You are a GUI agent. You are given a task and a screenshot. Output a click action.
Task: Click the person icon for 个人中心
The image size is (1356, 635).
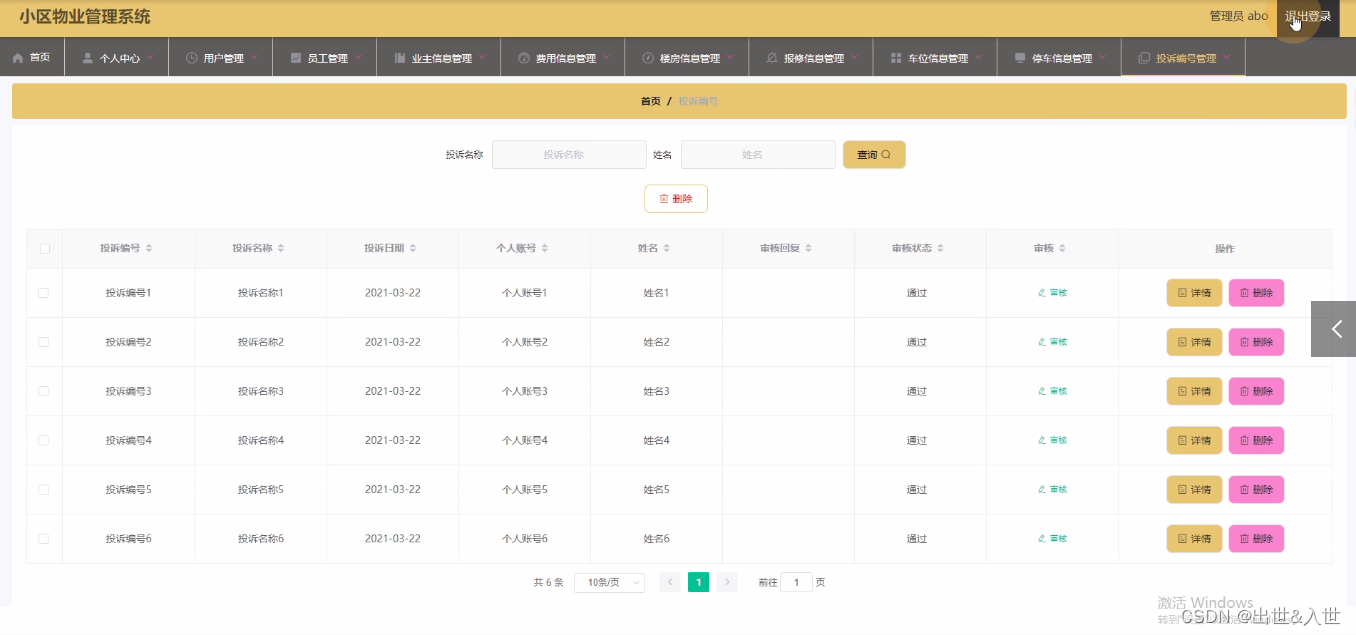pyautogui.click(x=88, y=58)
